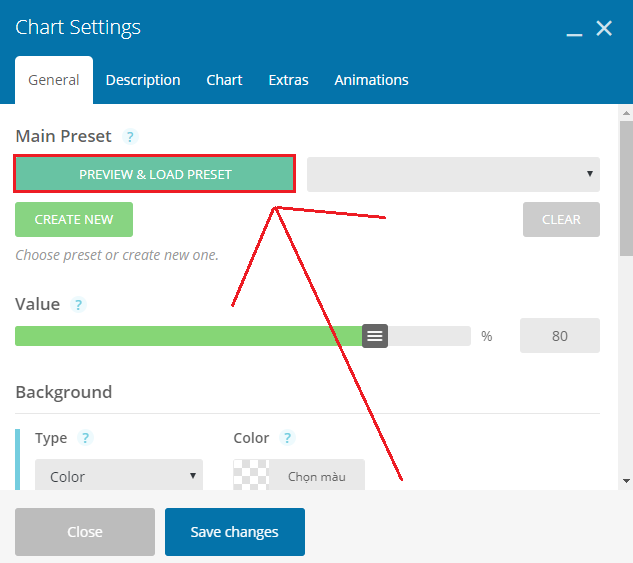Show help for Background Type

tap(85, 438)
